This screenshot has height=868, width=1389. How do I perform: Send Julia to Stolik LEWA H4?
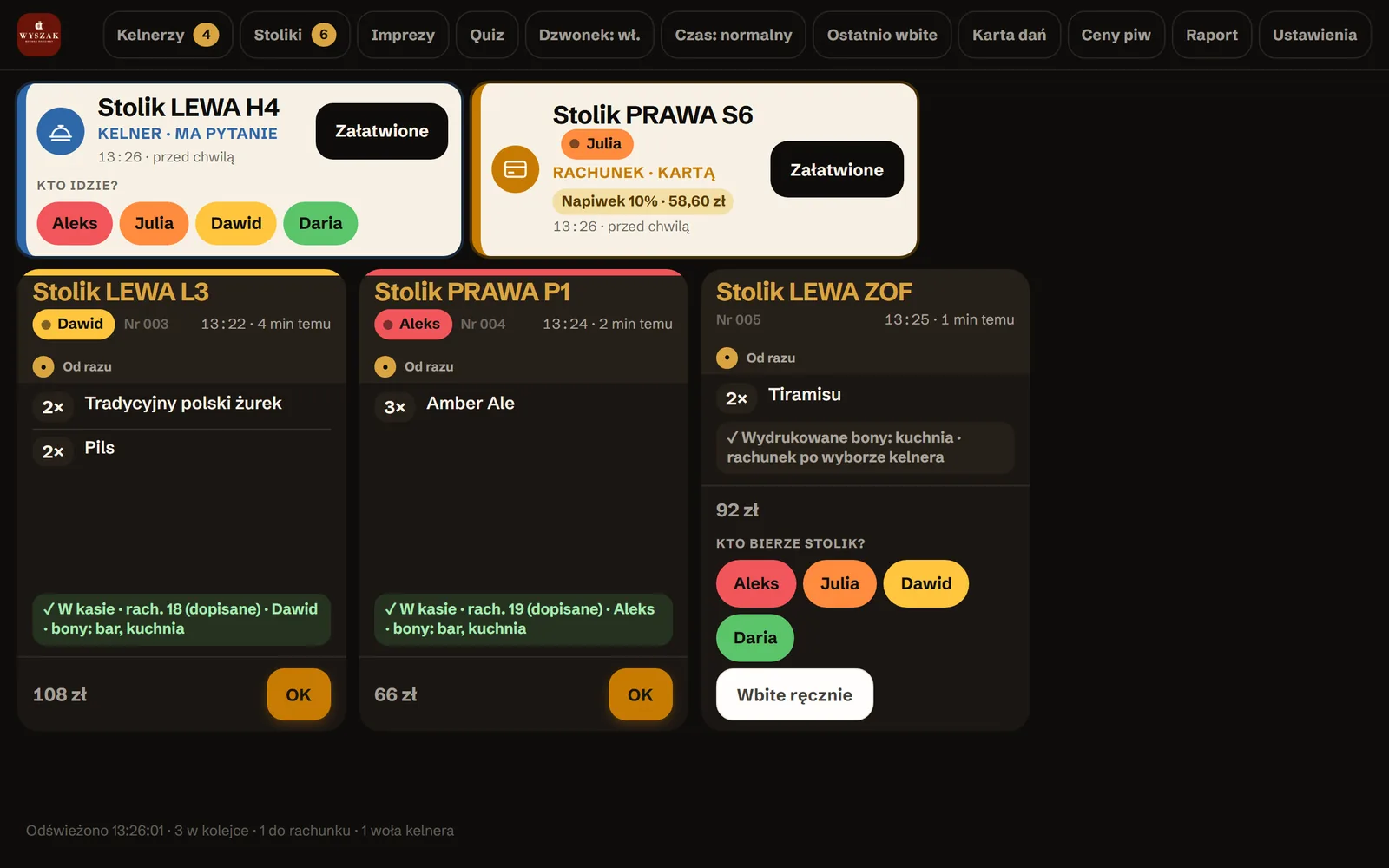tap(154, 223)
